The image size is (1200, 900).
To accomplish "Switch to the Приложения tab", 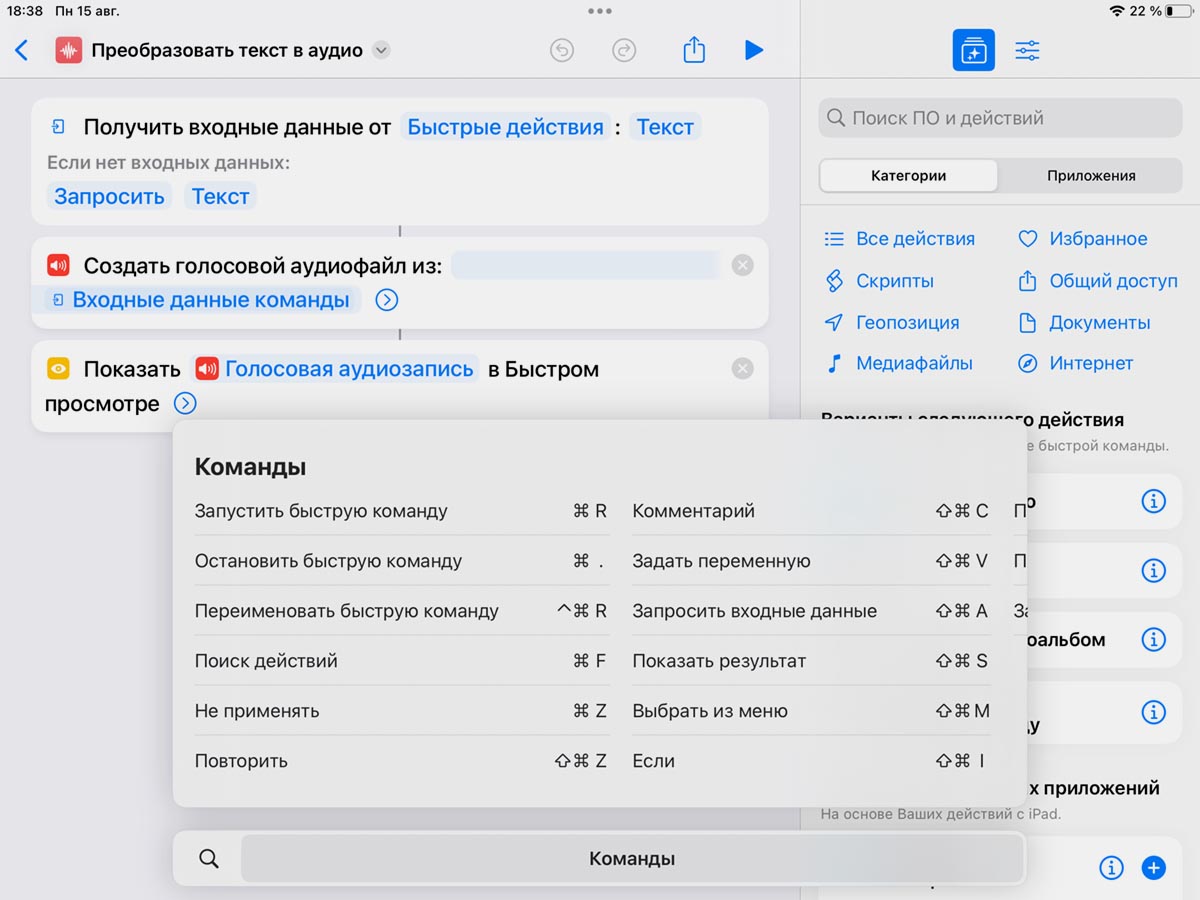I will pos(1091,175).
